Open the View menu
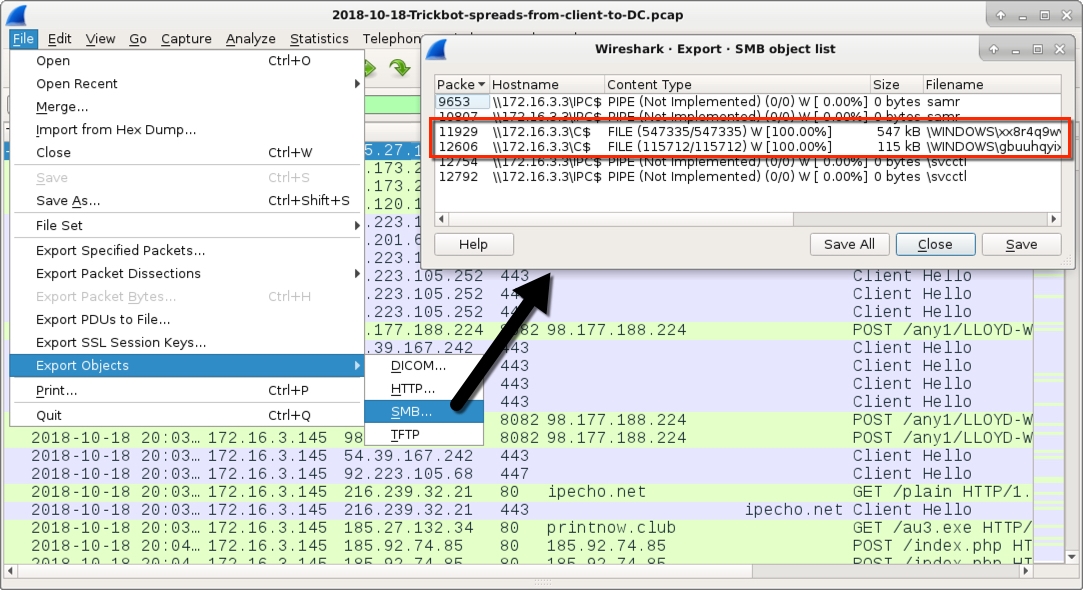Viewport: 1083px width, 590px height. pyautogui.click(x=100, y=39)
